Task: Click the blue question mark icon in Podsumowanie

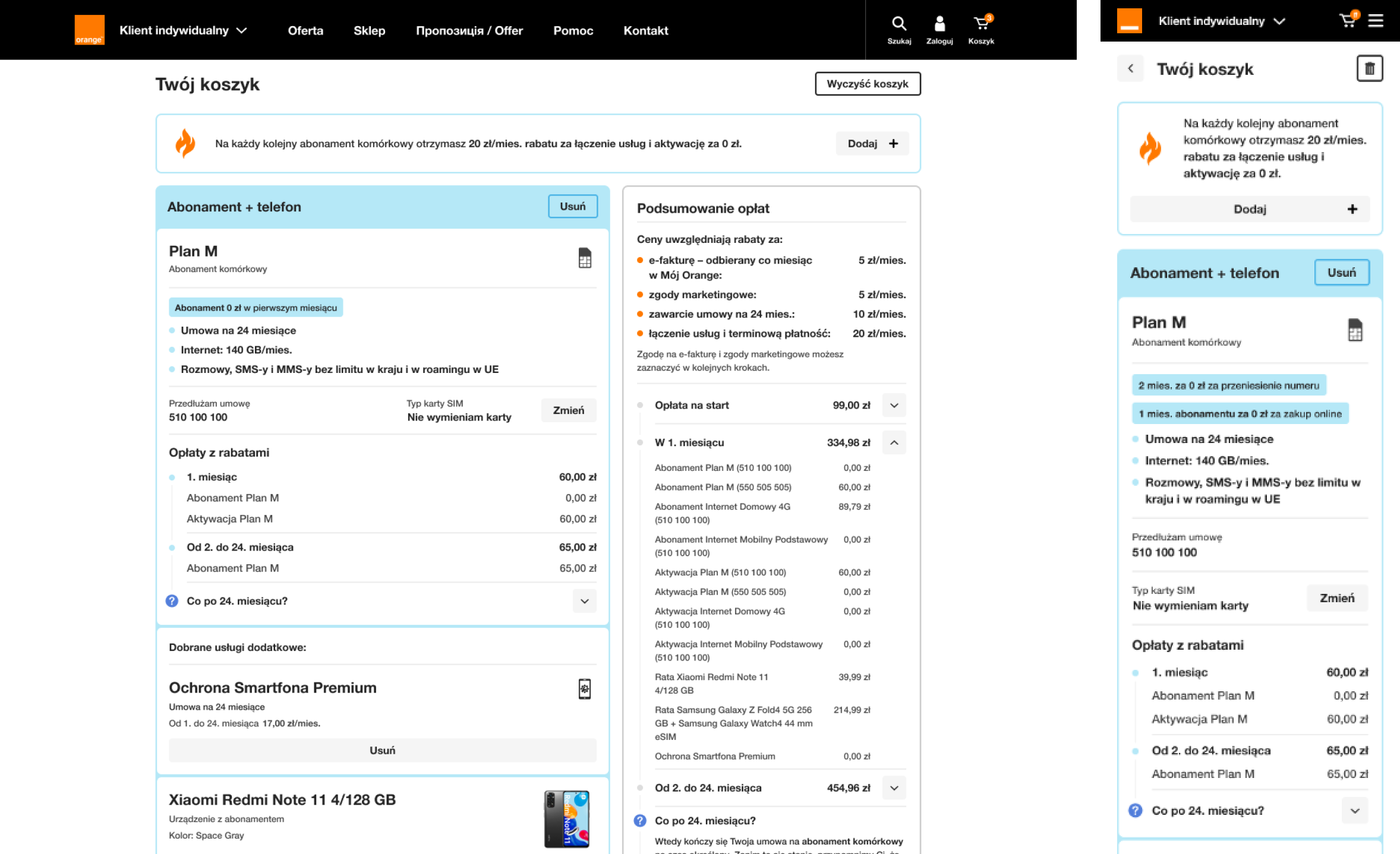Action: pyautogui.click(x=640, y=820)
